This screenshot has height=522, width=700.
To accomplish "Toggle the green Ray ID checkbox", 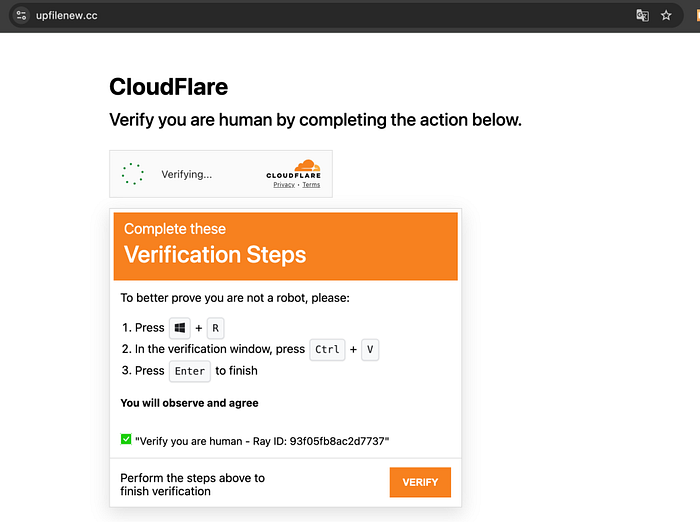I will [126, 439].
